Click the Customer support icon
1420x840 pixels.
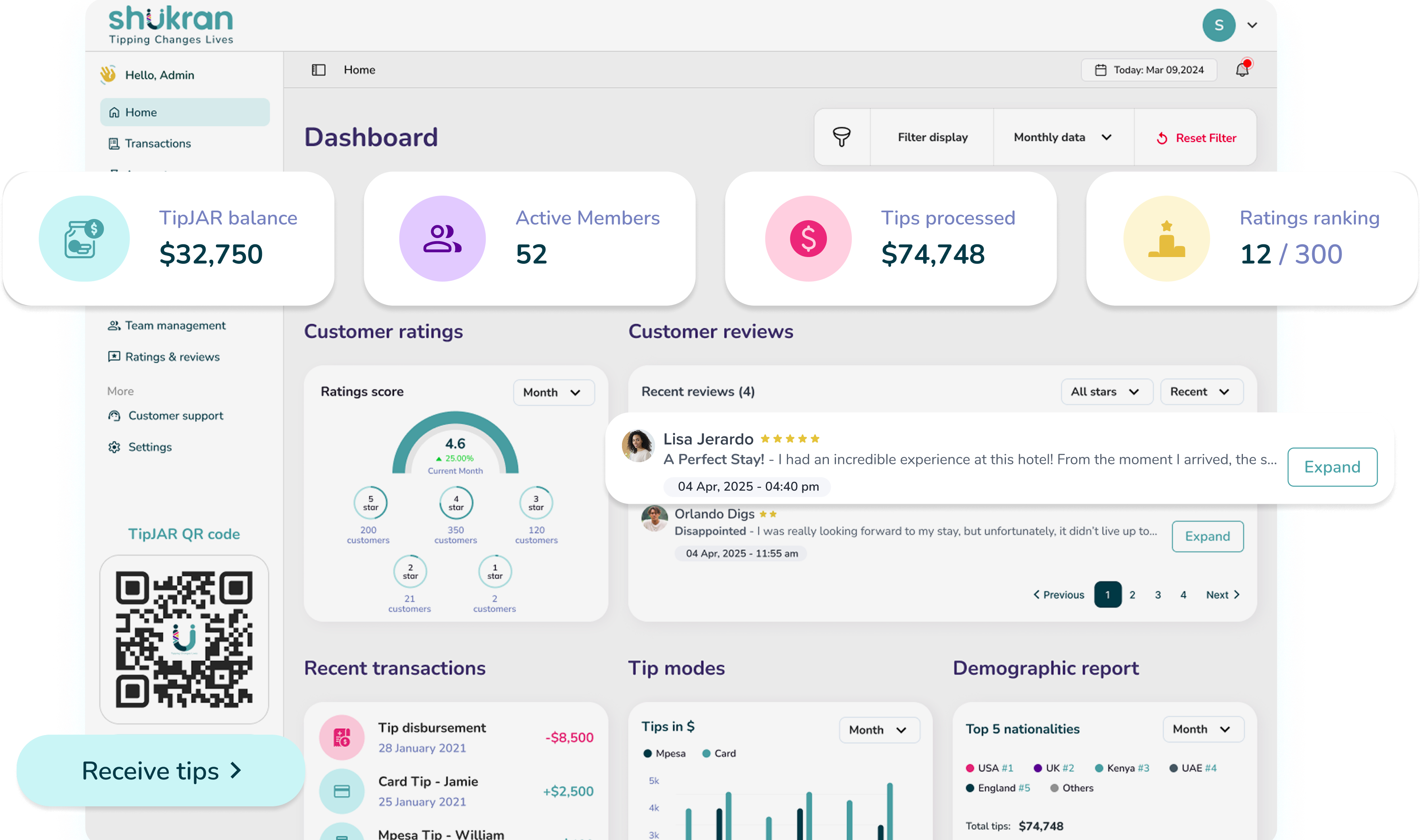[114, 415]
